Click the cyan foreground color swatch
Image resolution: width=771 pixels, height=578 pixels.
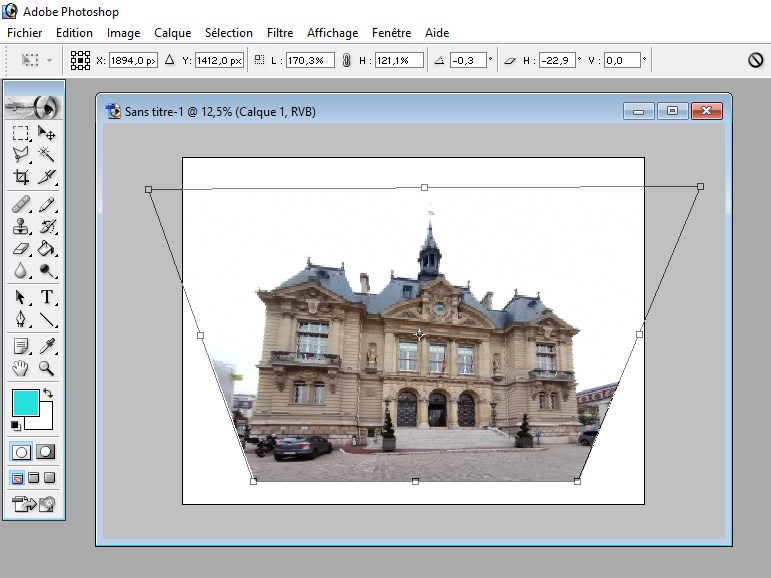pos(25,403)
